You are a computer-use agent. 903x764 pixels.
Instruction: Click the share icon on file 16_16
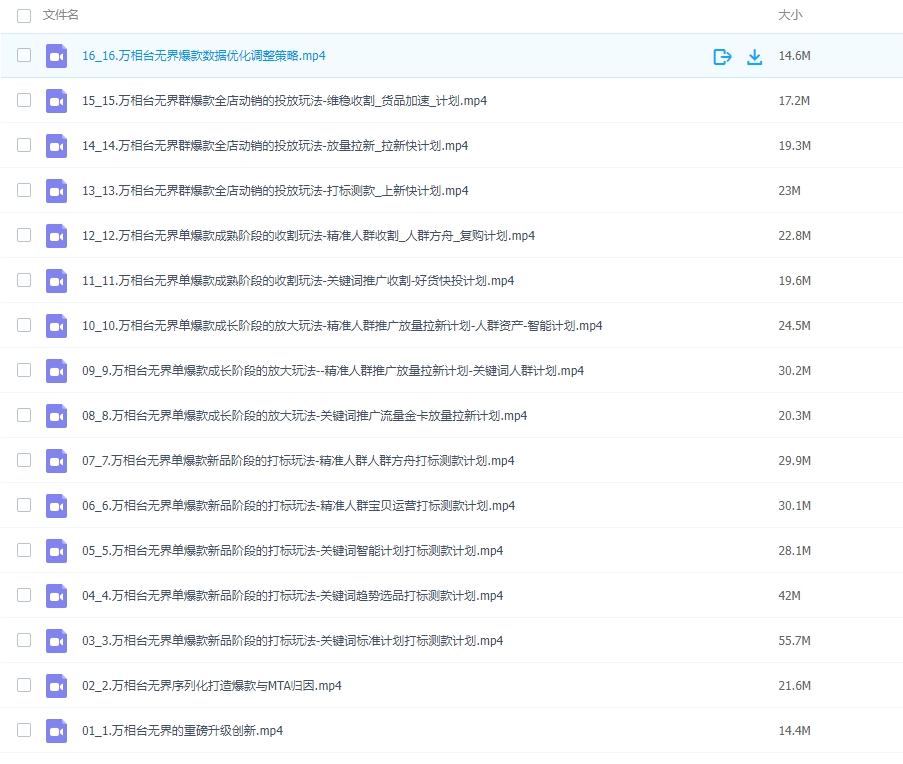pyautogui.click(x=722, y=56)
